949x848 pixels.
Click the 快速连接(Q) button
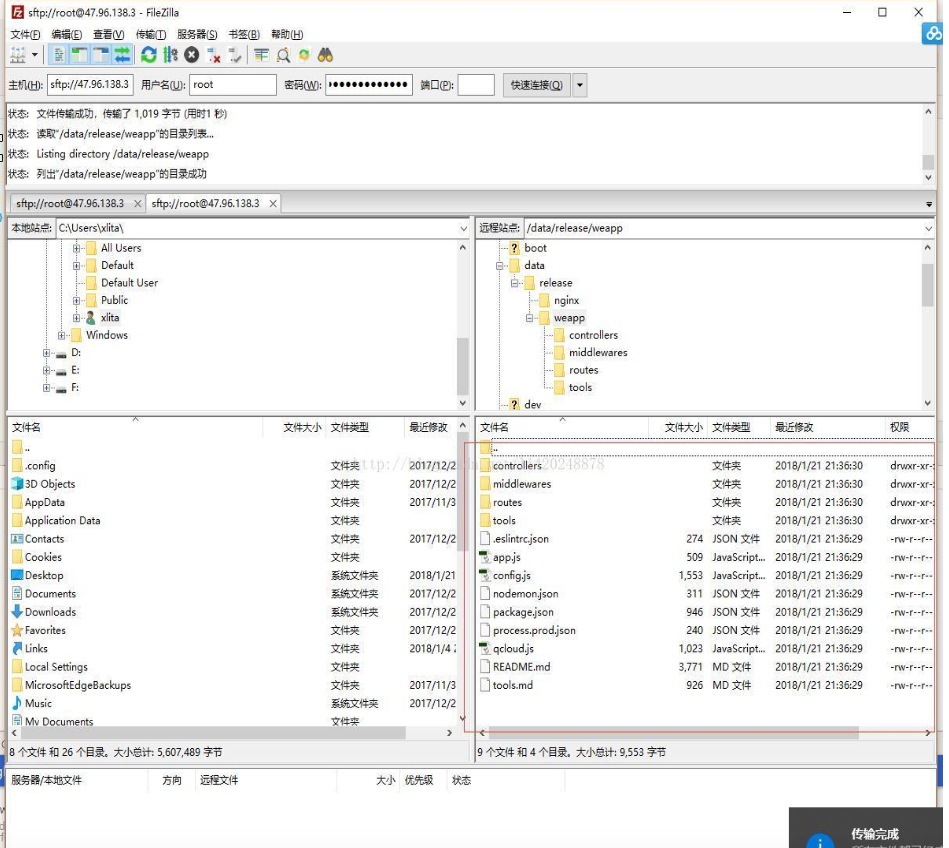click(536, 85)
